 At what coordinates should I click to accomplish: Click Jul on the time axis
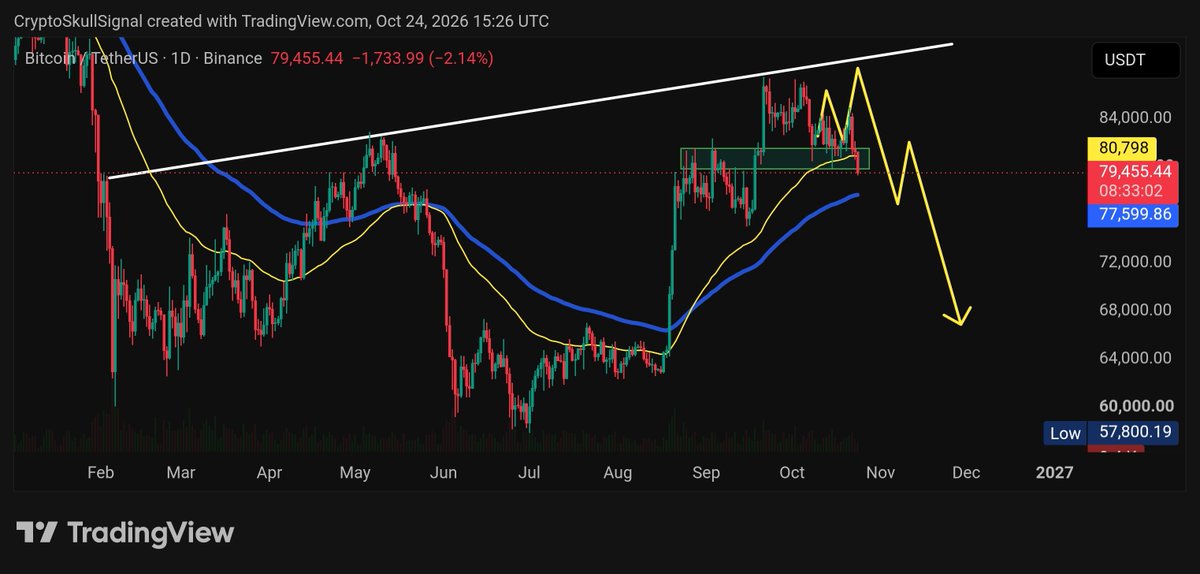point(531,473)
